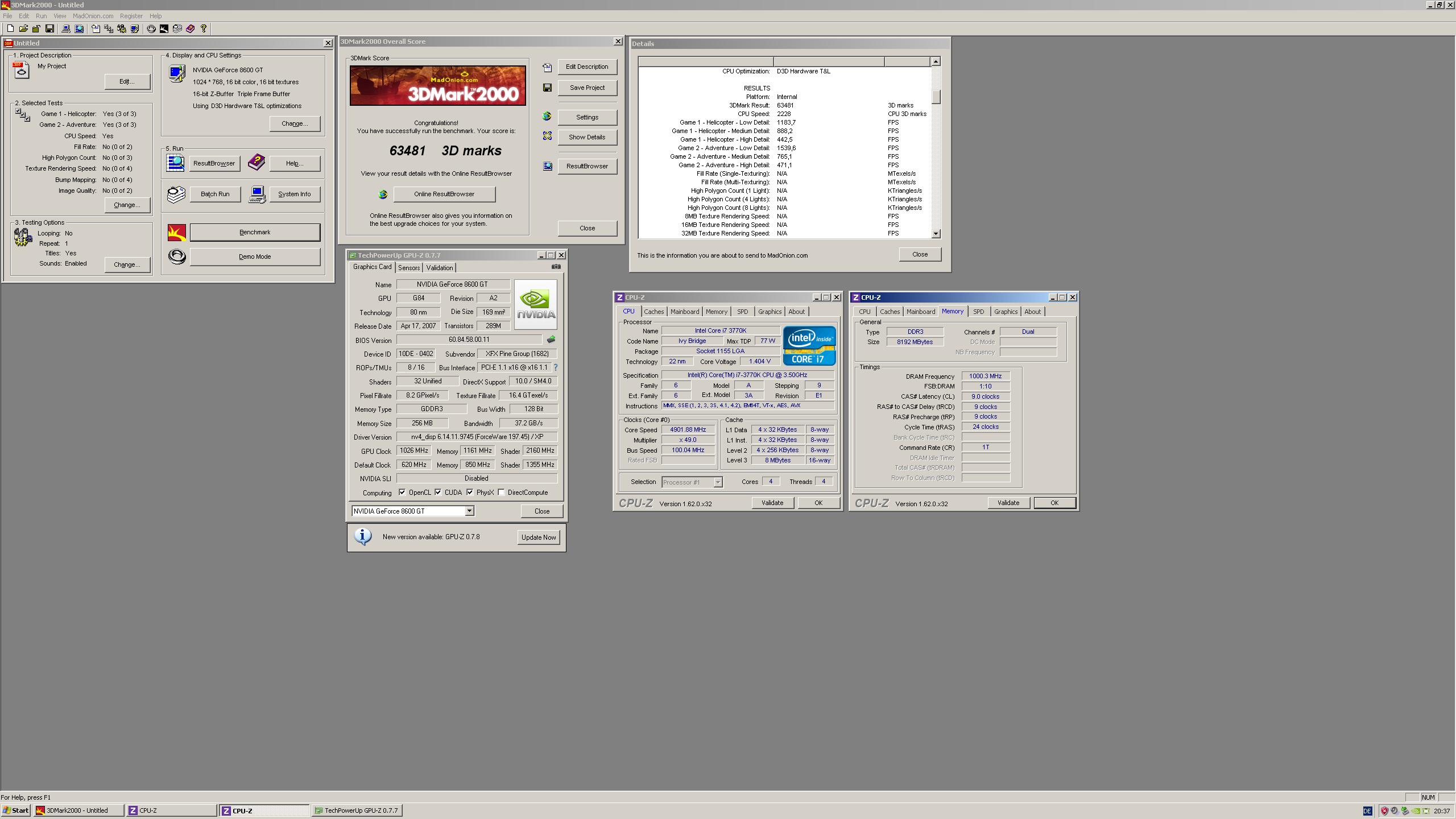Viewport: 1456px width, 819px height.
Task: Click the Batch Run button
Action: click(x=215, y=194)
